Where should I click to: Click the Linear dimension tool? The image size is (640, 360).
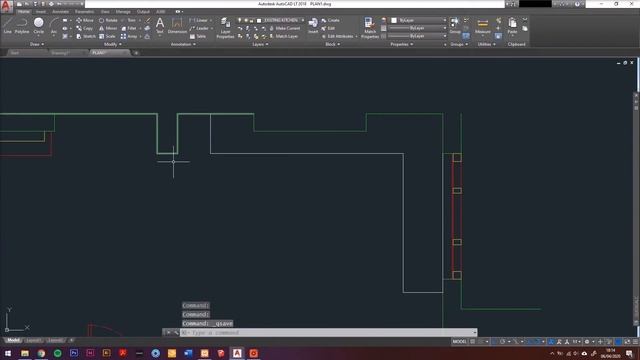(199, 20)
